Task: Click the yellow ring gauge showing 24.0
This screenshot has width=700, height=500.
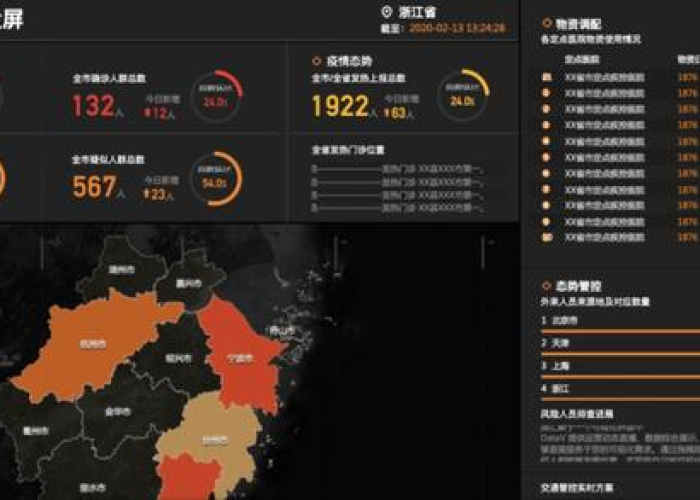Action: pos(462,95)
